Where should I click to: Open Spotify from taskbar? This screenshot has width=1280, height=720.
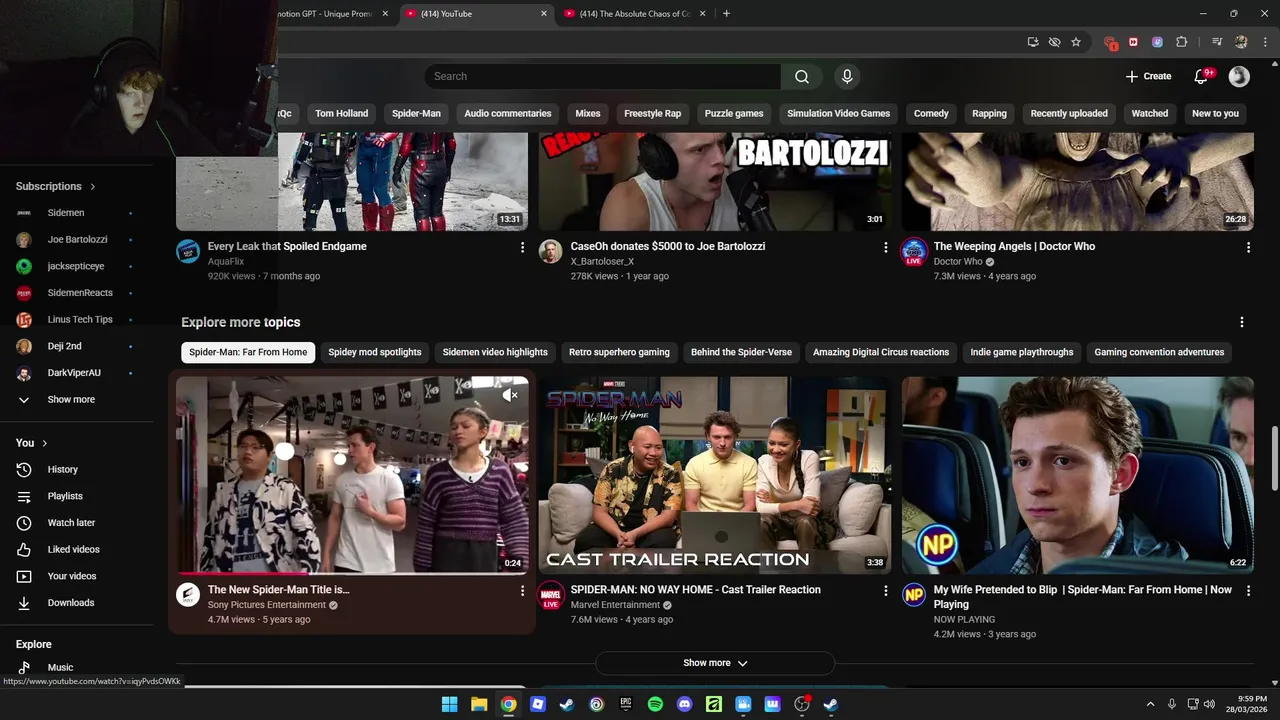pyautogui.click(x=655, y=704)
